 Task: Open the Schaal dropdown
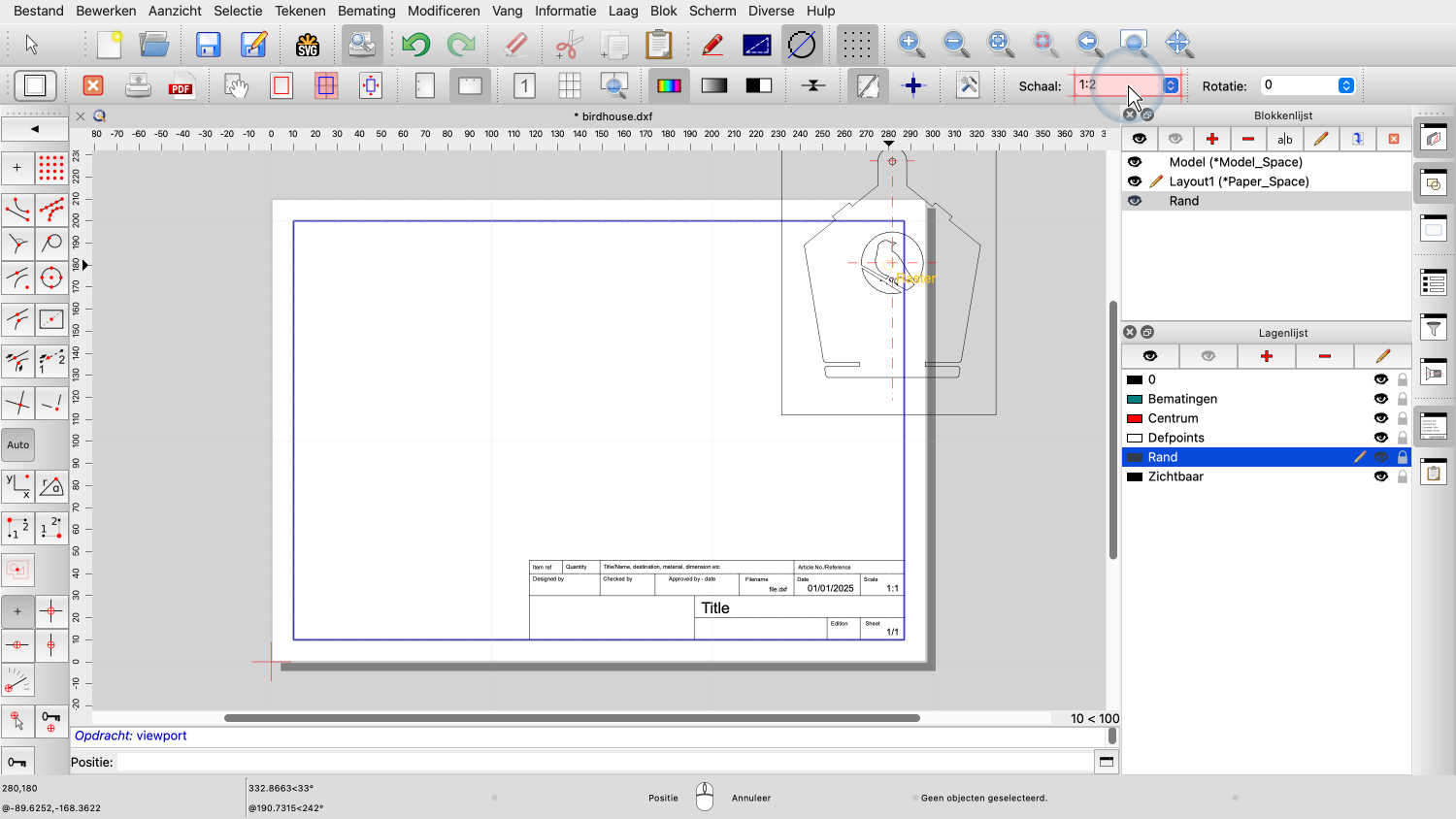(1171, 85)
